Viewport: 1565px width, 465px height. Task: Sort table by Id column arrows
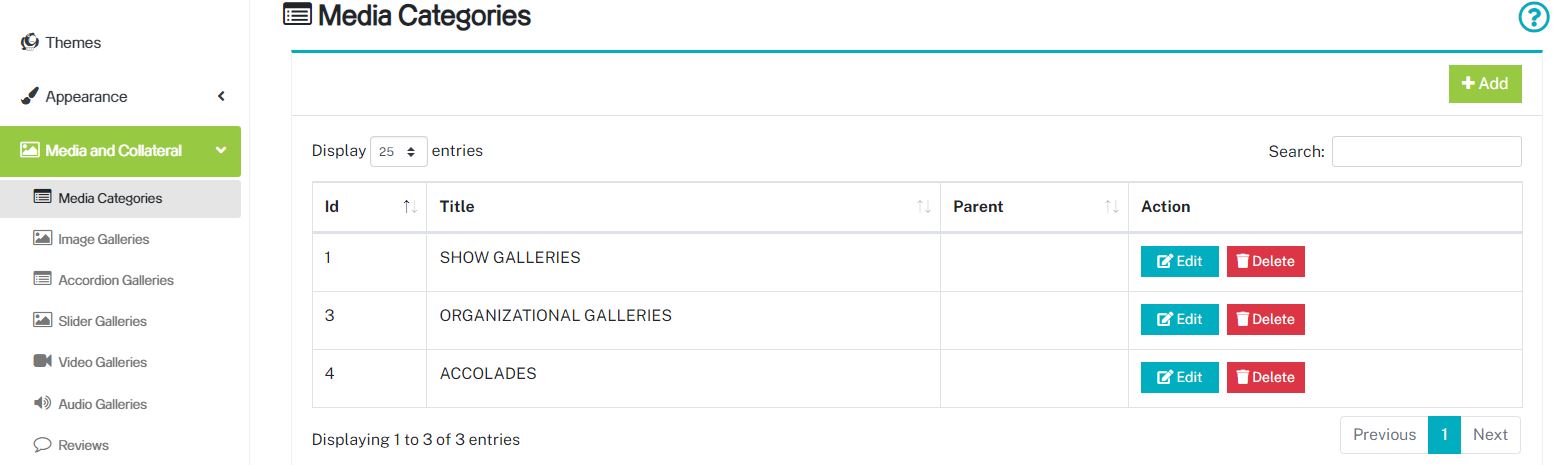[410, 206]
